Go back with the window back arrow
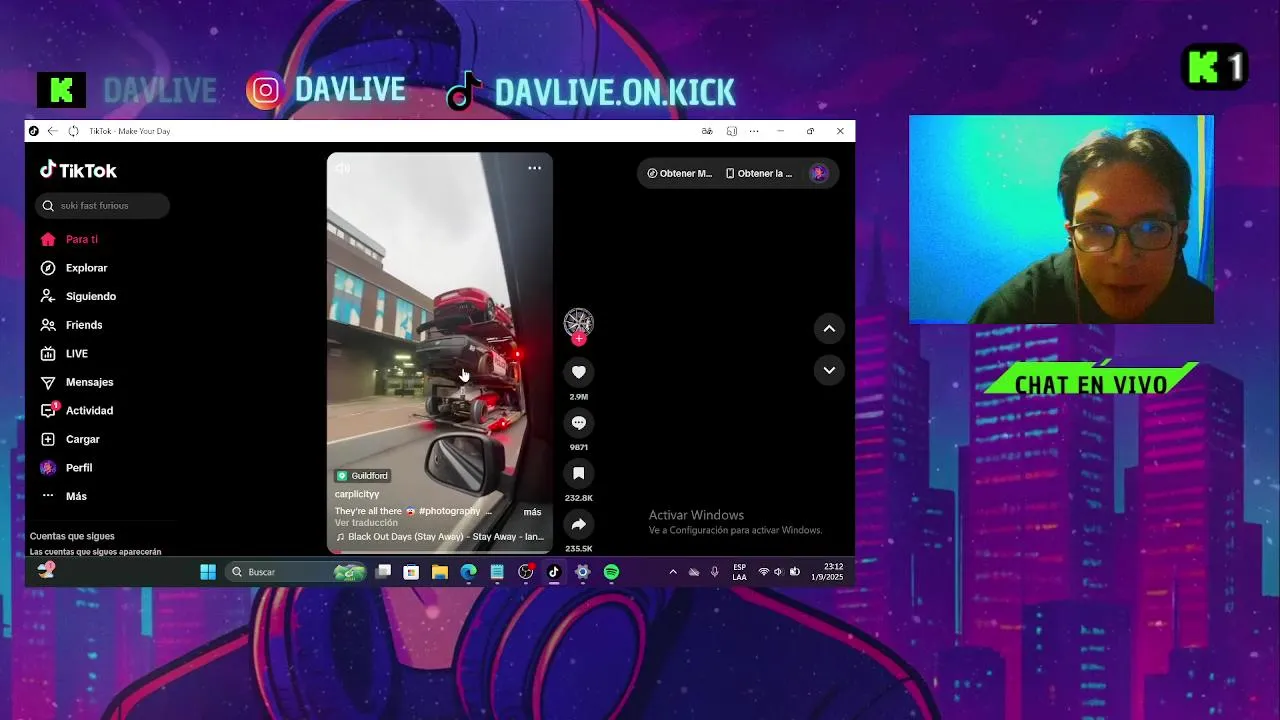1280x720 pixels. [x=53, y=131]
